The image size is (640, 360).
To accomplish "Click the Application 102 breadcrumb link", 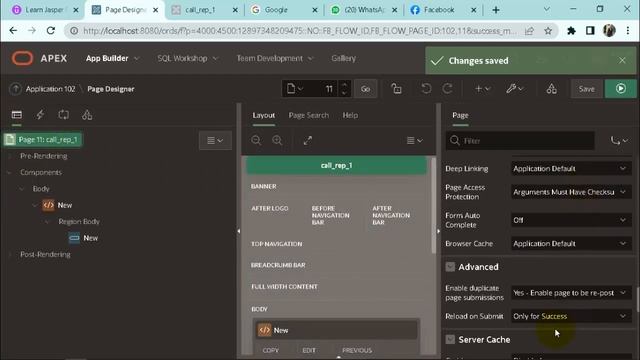I will (50, 89).
